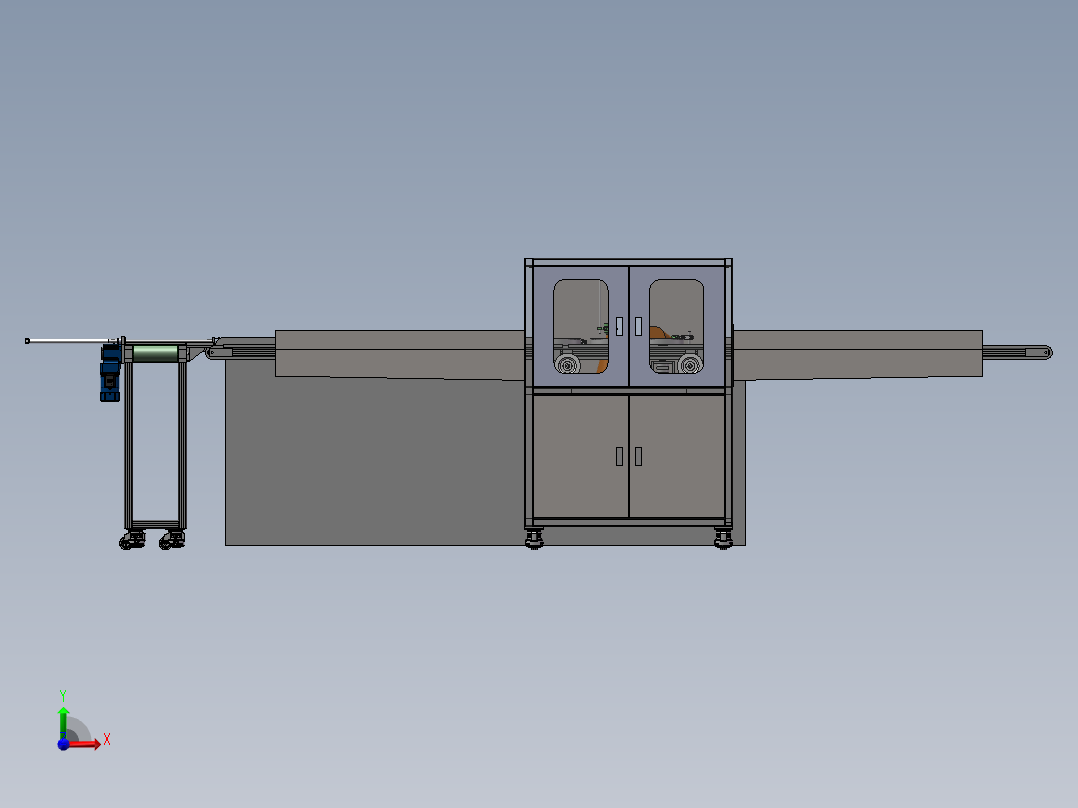The image size is (1078, 808).
Task: Select the lower right cabinet door panel
Action: 677,457
